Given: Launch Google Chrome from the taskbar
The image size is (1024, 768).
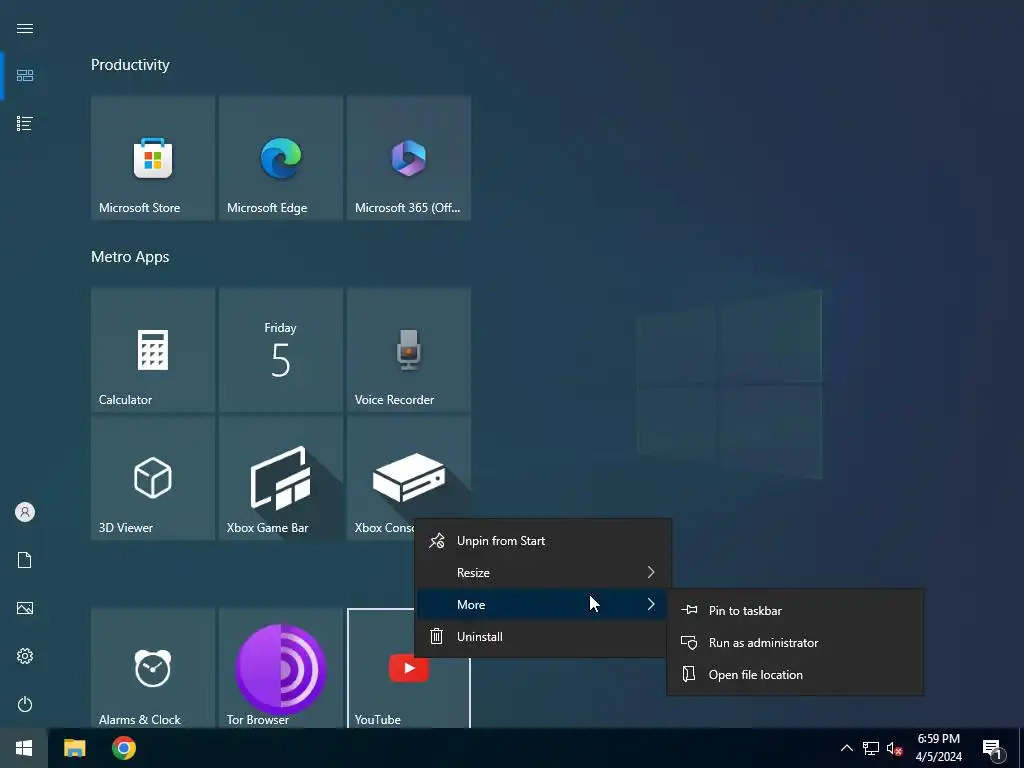Looking at the screenshot, I should point(123,748).
